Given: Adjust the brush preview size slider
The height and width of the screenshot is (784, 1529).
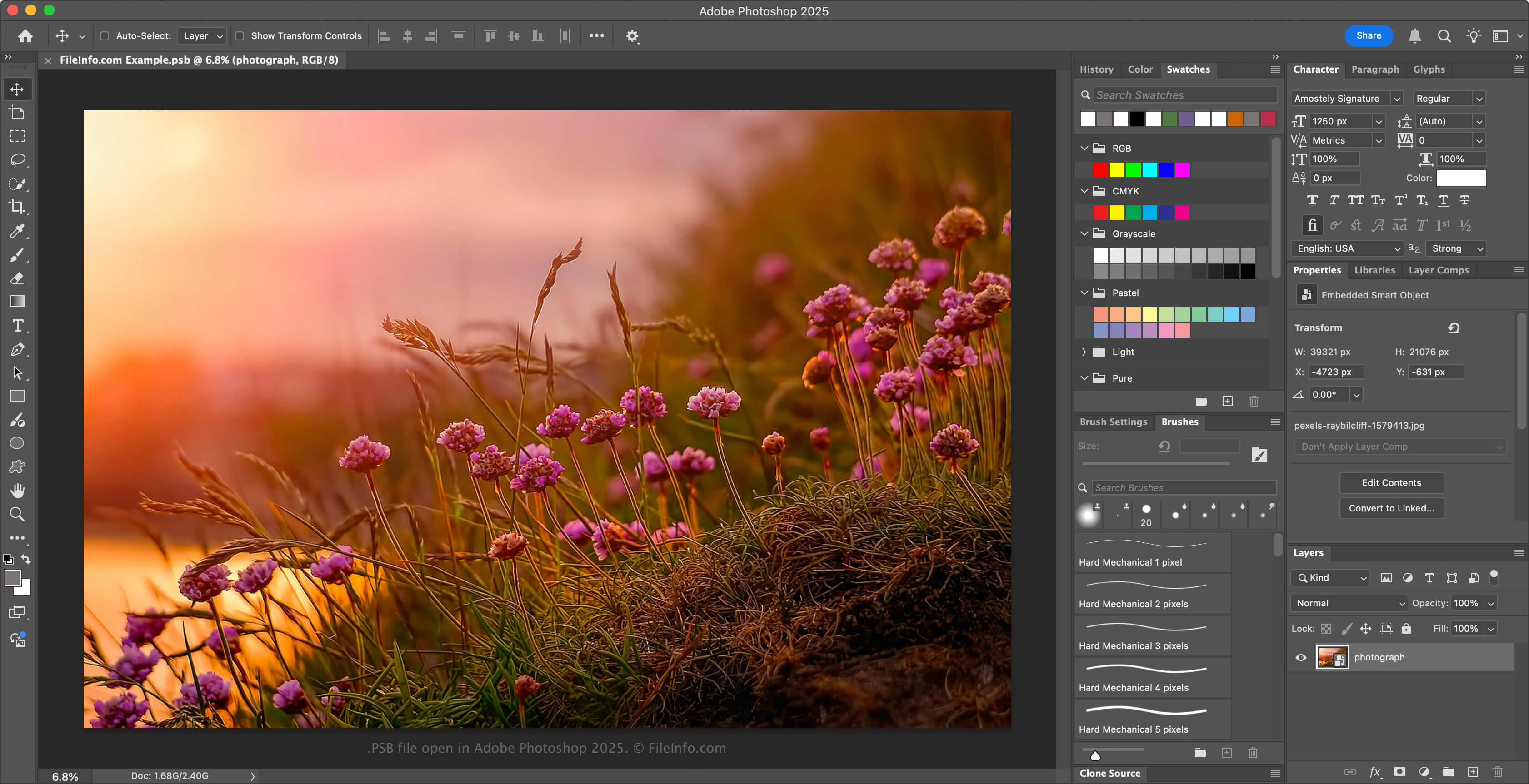Looking at the screenshot, I should tap(1095, 755).
